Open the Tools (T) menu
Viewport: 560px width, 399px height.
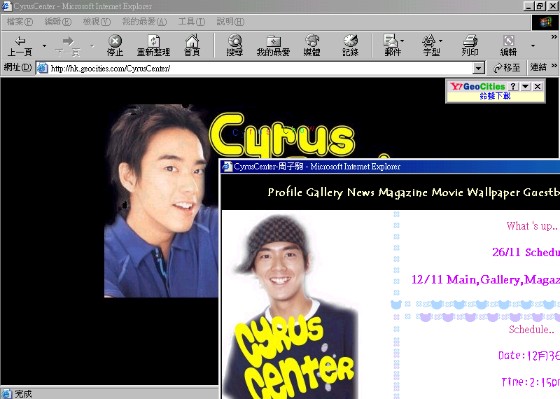tap(192, 22)
